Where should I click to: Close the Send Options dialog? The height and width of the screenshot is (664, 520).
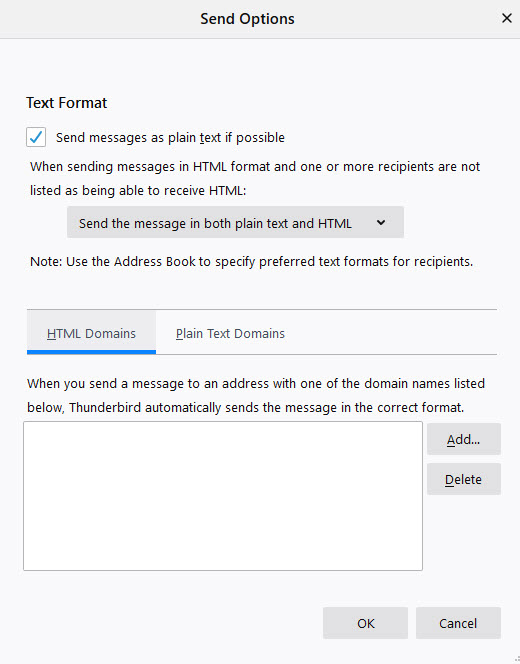[506, 18]
